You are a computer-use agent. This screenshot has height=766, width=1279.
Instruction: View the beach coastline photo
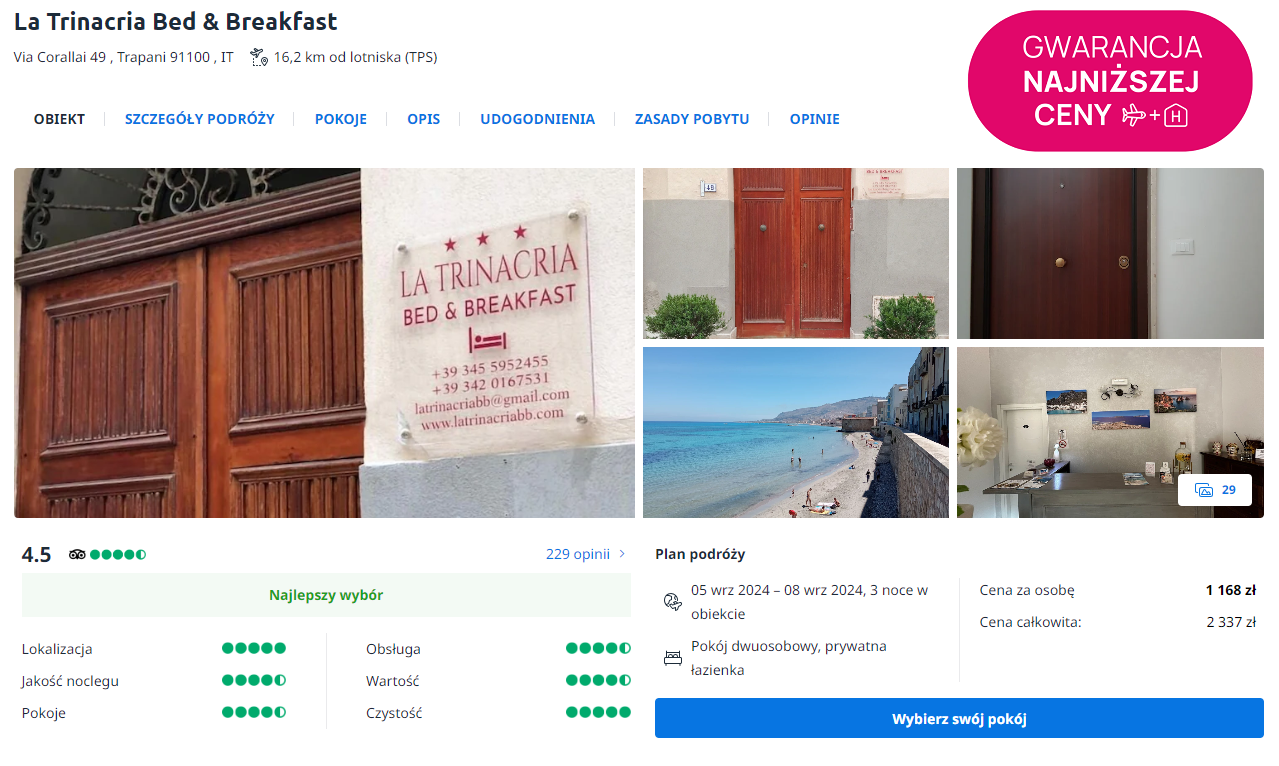[795, 432]
